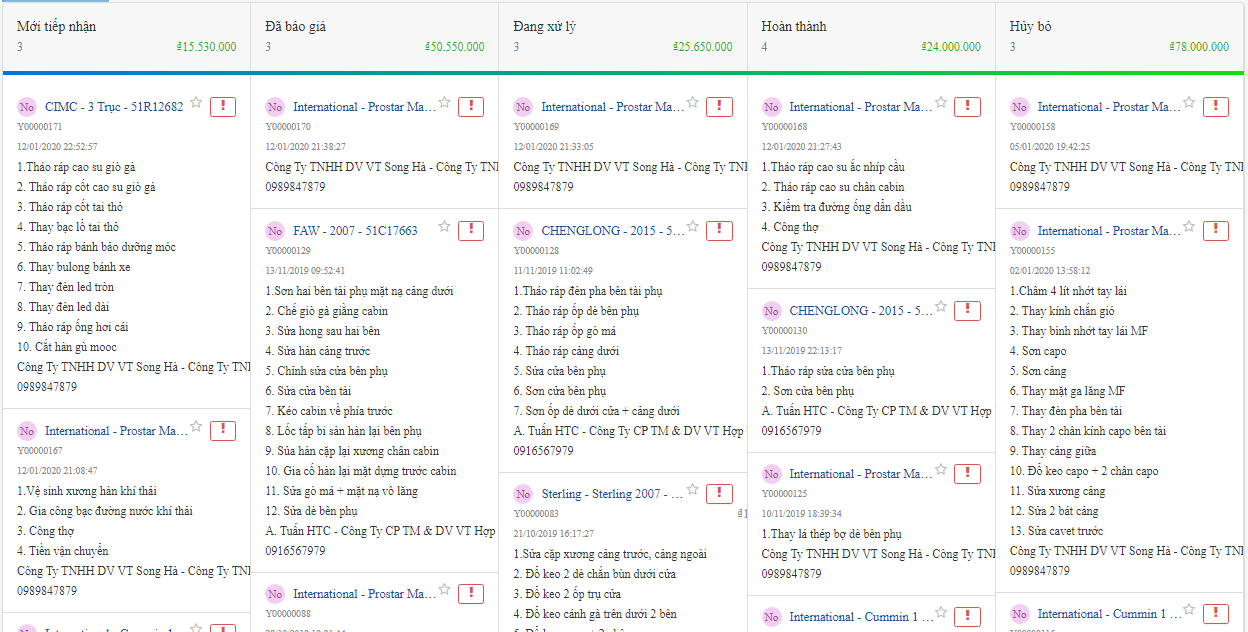Click the 'No' avatar on card Y00000158
The image size is (1248, 632).
tap(1019, 107)
